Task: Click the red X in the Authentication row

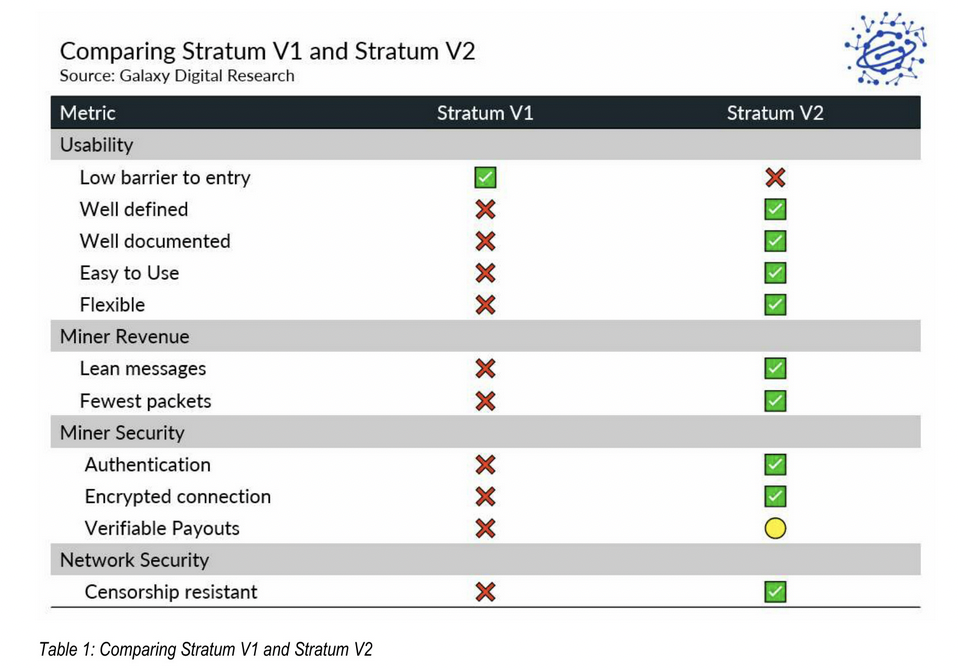Action: point(485,465)
